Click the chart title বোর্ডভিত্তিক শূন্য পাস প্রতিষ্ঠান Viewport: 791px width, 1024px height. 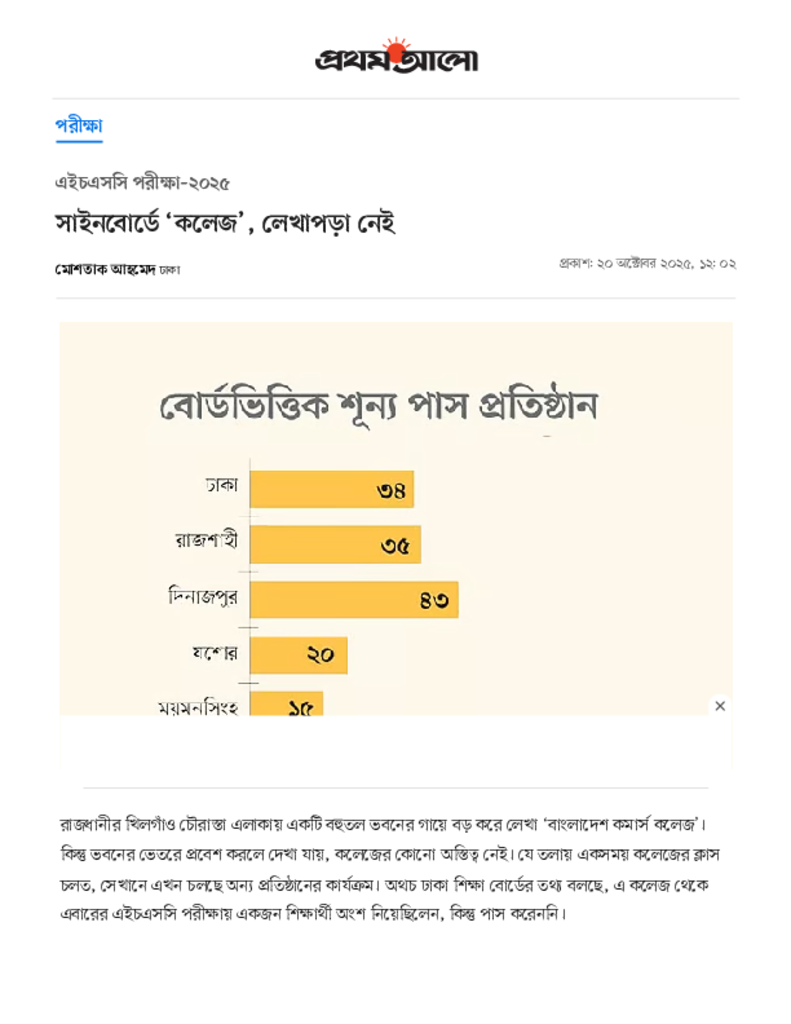point(379,407)
